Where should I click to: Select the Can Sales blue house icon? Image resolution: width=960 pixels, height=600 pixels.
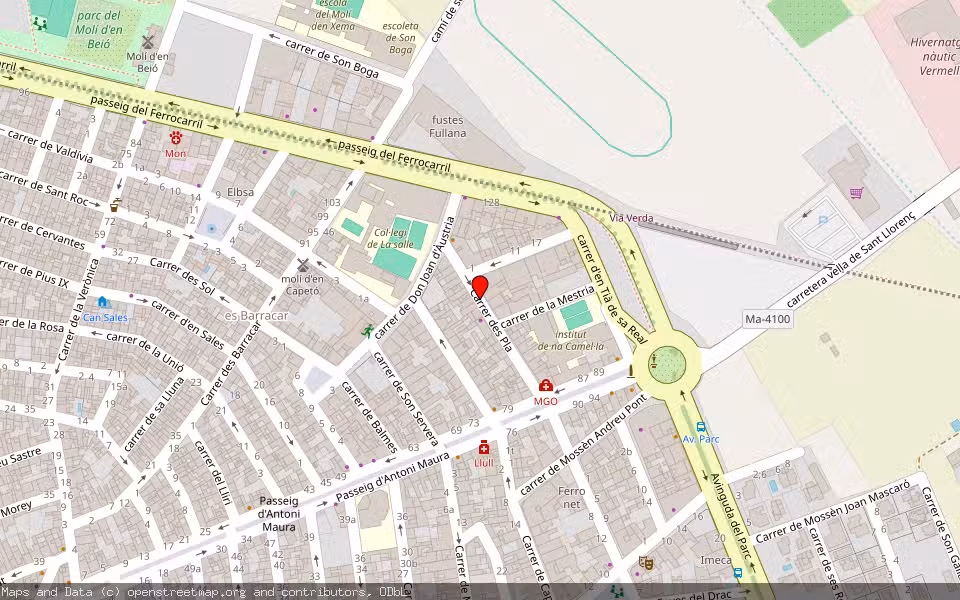tap(102, 301)
